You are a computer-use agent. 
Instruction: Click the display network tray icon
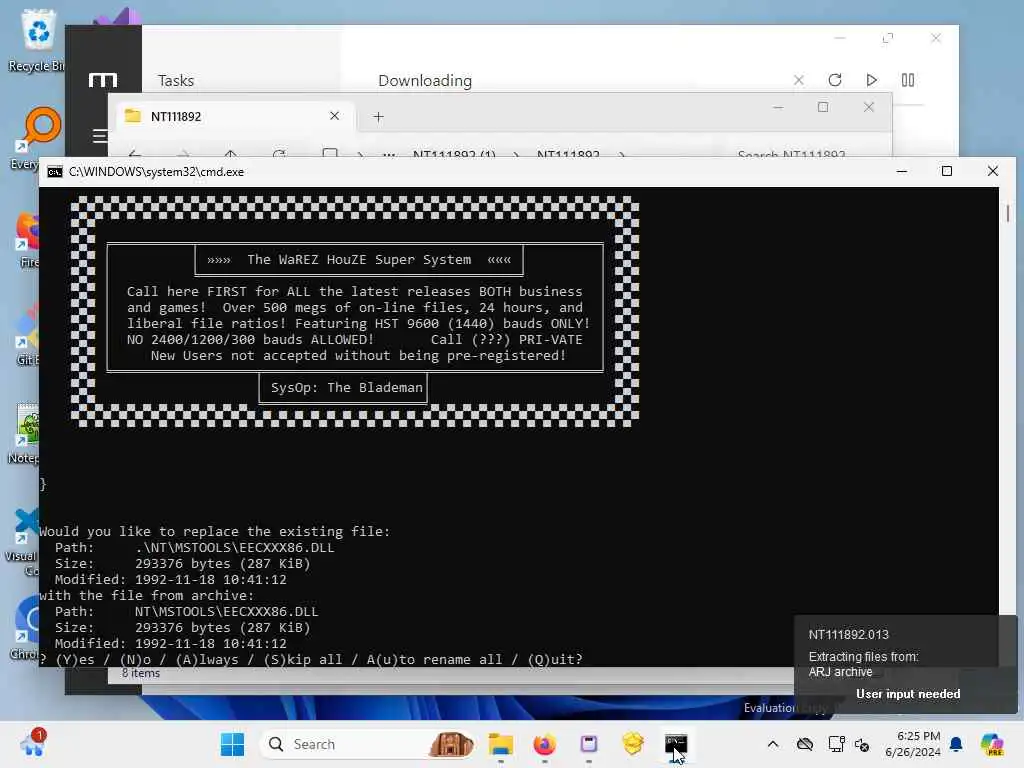pyautogui.click(x=836, y=744)
